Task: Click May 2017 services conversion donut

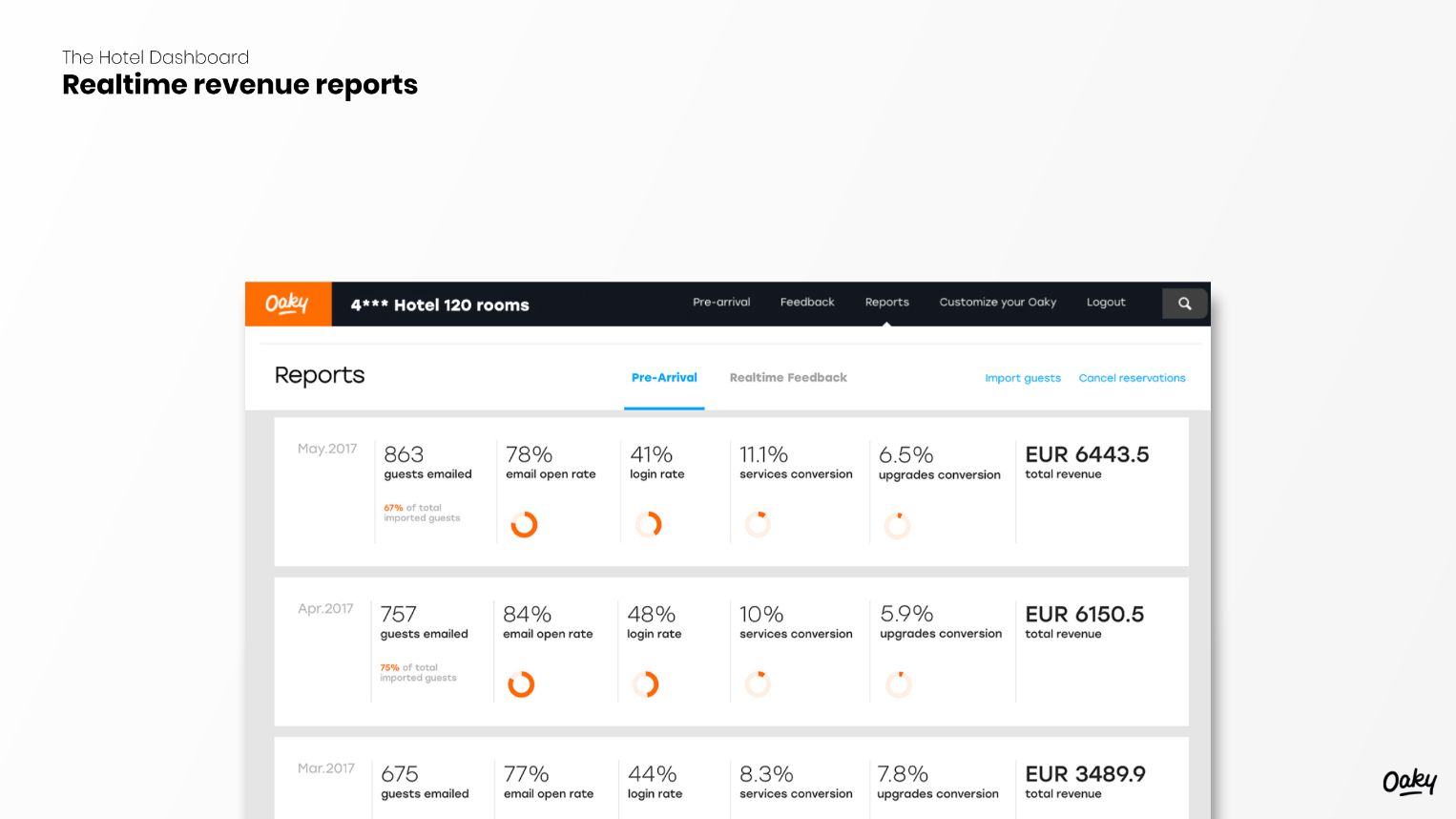Action: coord(758,524)
